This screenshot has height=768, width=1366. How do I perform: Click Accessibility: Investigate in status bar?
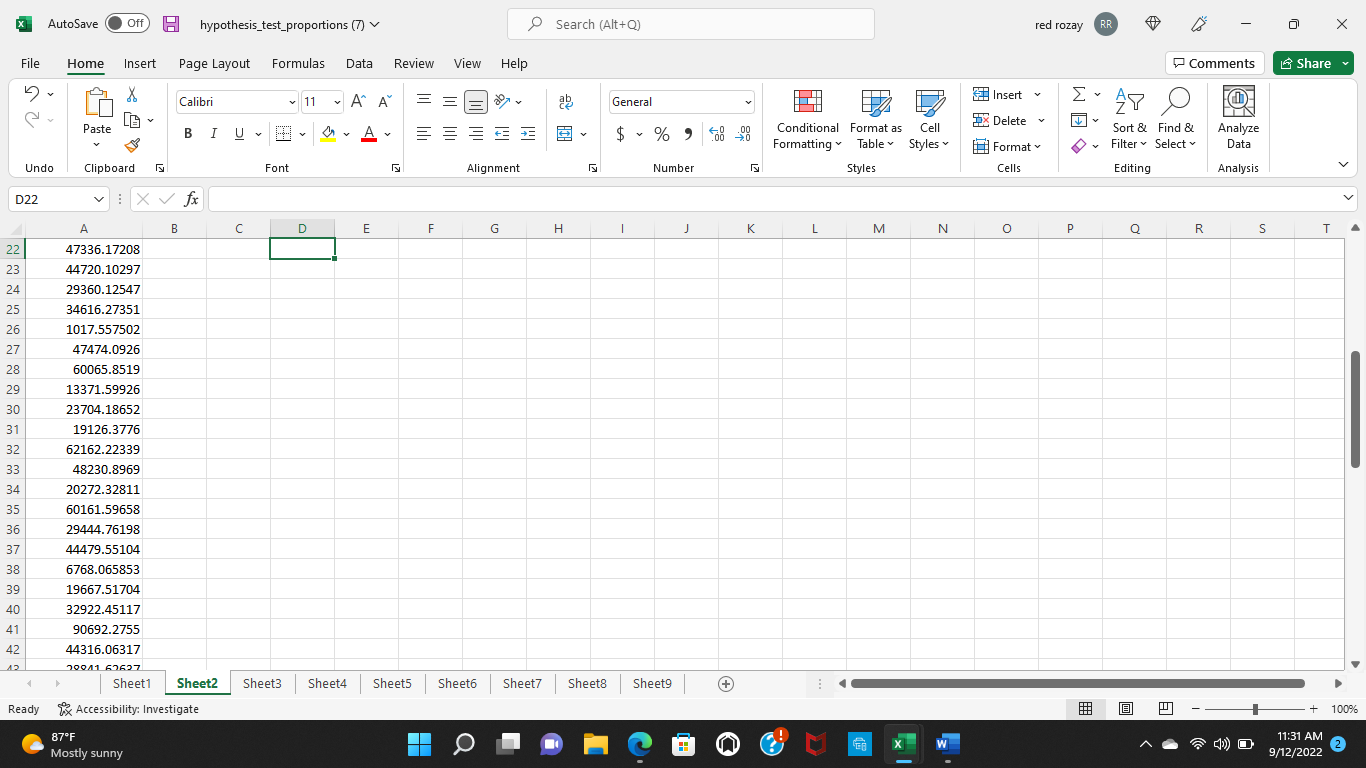[x=128, y=709]
